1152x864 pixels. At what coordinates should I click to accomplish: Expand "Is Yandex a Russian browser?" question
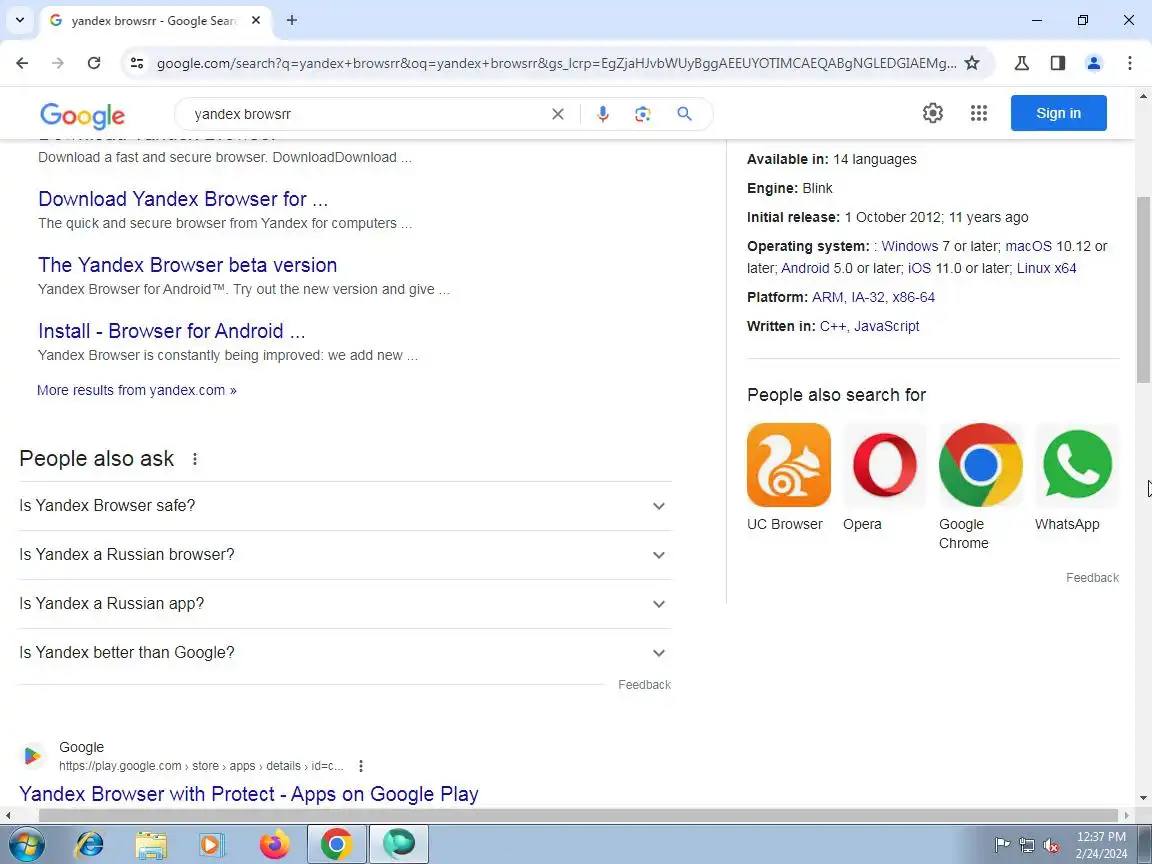pos(345,555)
